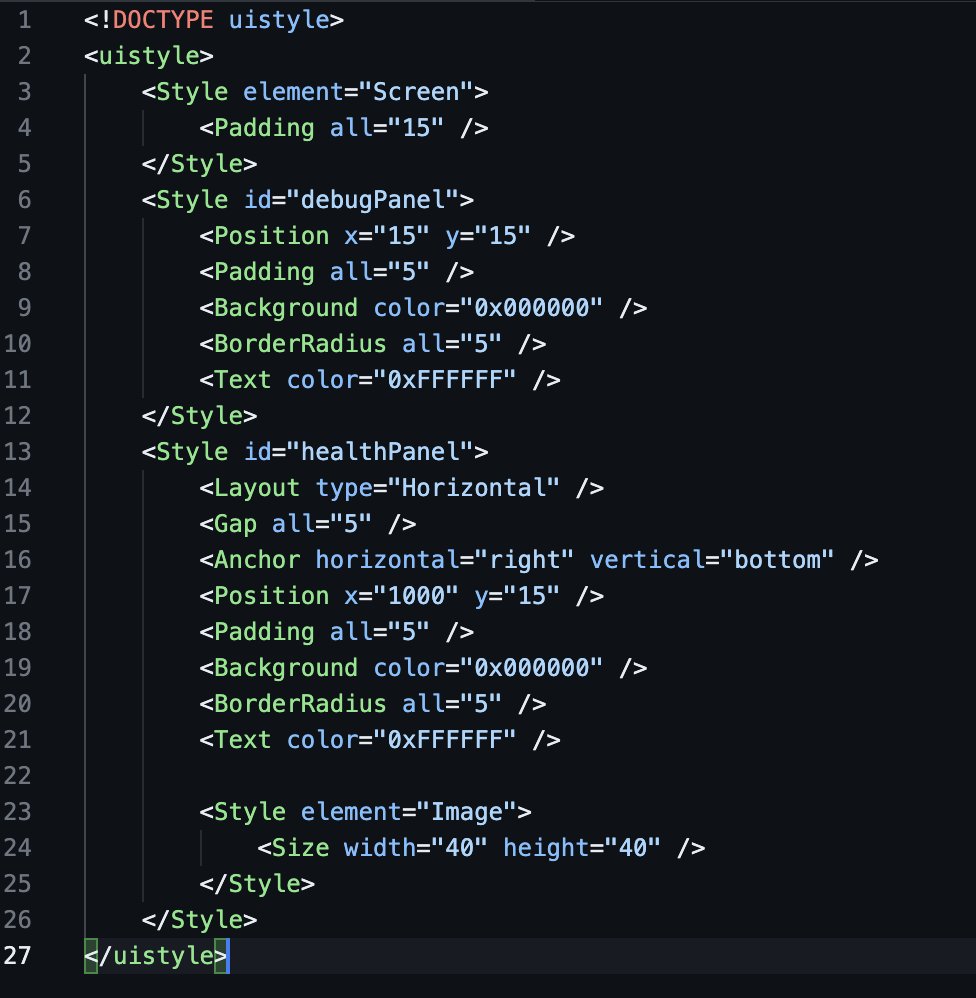Click the Gap tag on line 15
The height and width of the screenshot is (998, 976).
click(x=235, y=524)
